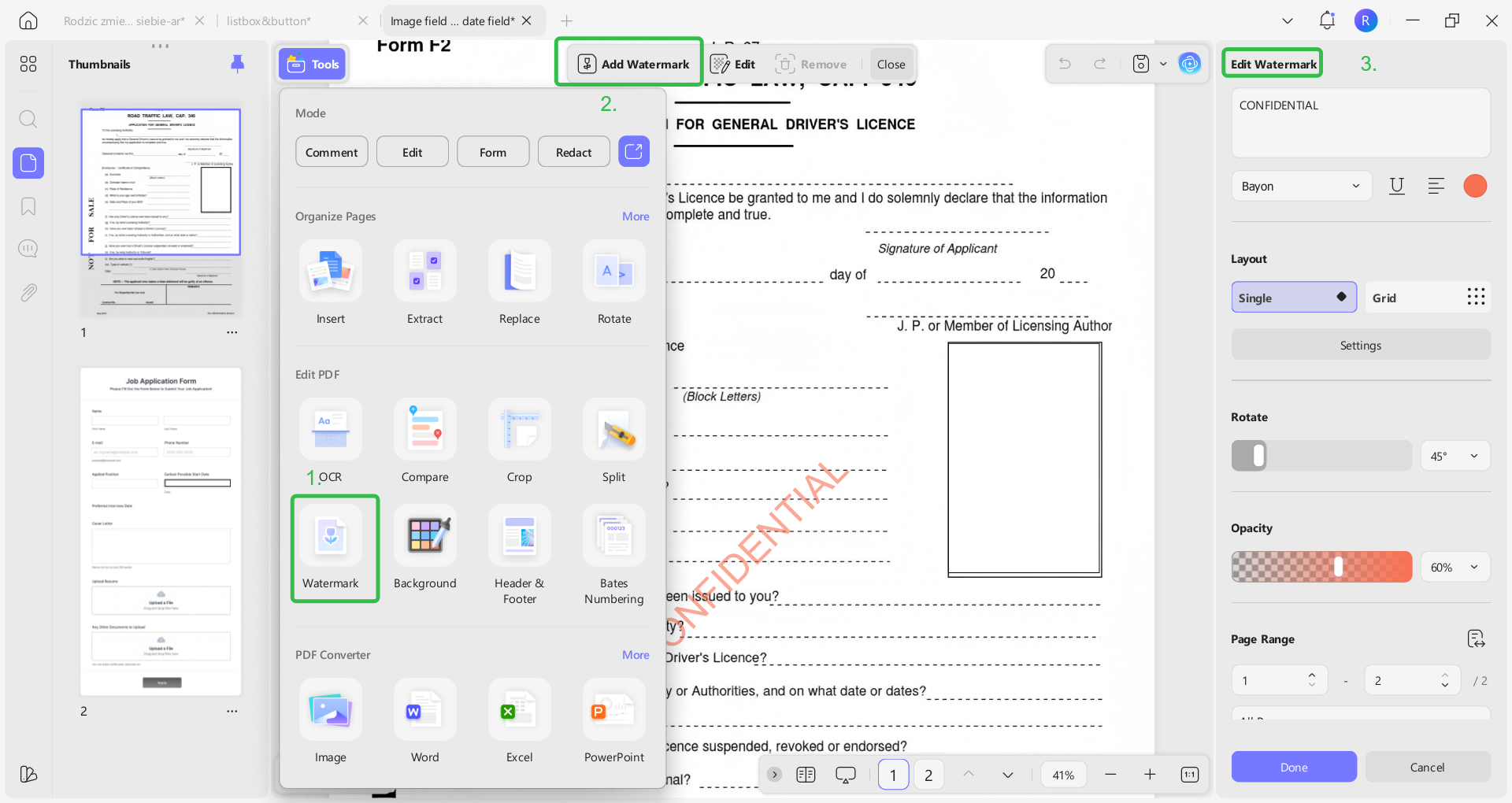This screenshot has width=1512, height=803.
Task: Select Edit mode
Action: (x=413, y=152)
